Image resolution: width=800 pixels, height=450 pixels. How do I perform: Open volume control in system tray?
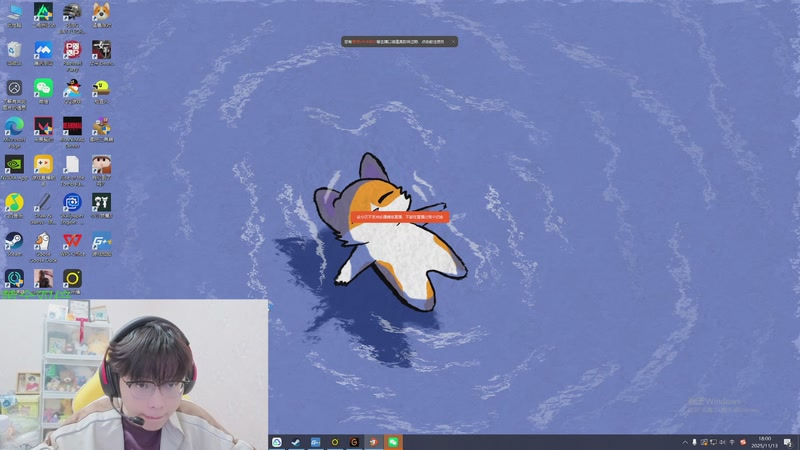click(722, 442)
